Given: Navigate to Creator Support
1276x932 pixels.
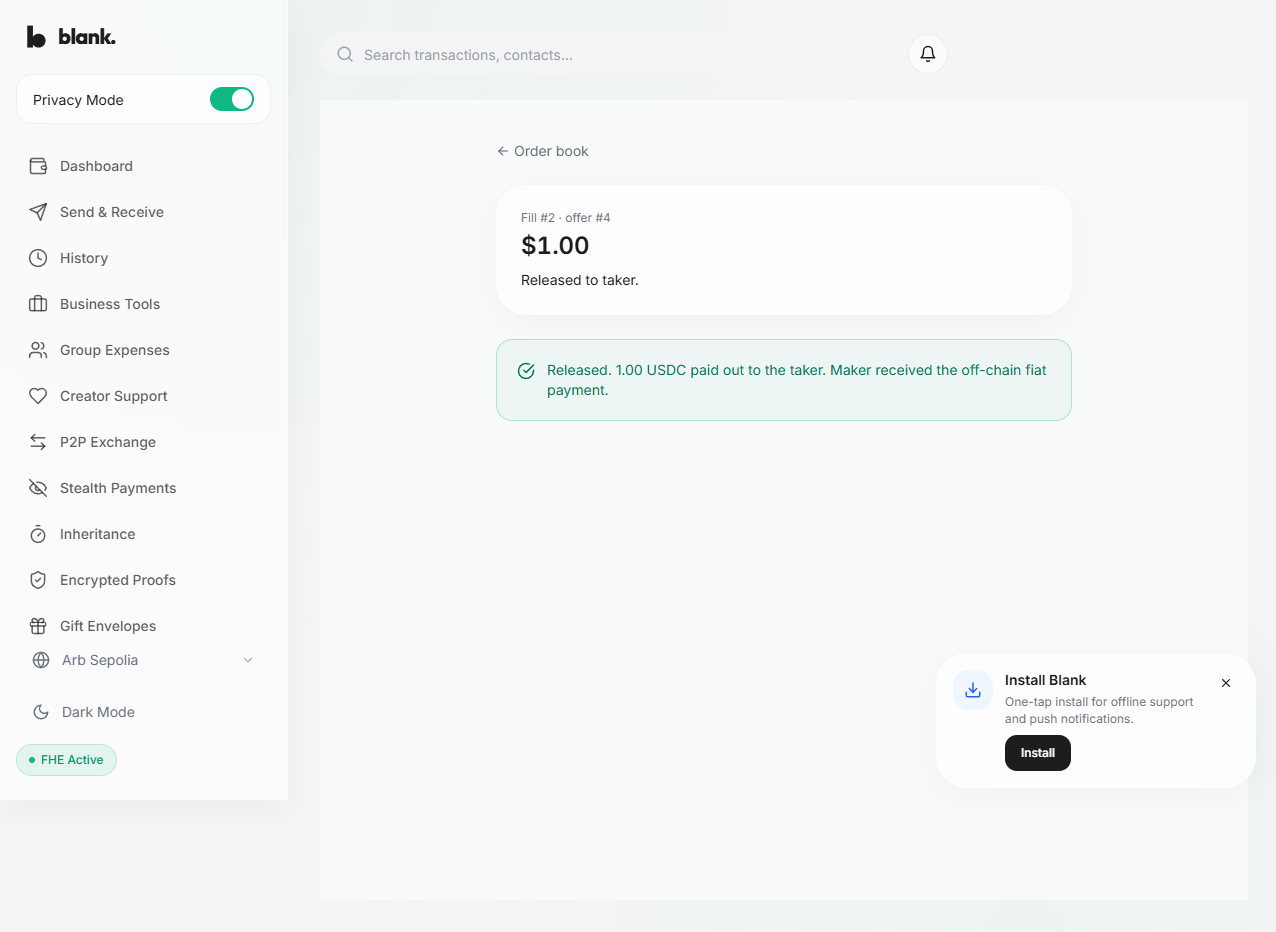Looking at the screenshot, I should 143,396.
